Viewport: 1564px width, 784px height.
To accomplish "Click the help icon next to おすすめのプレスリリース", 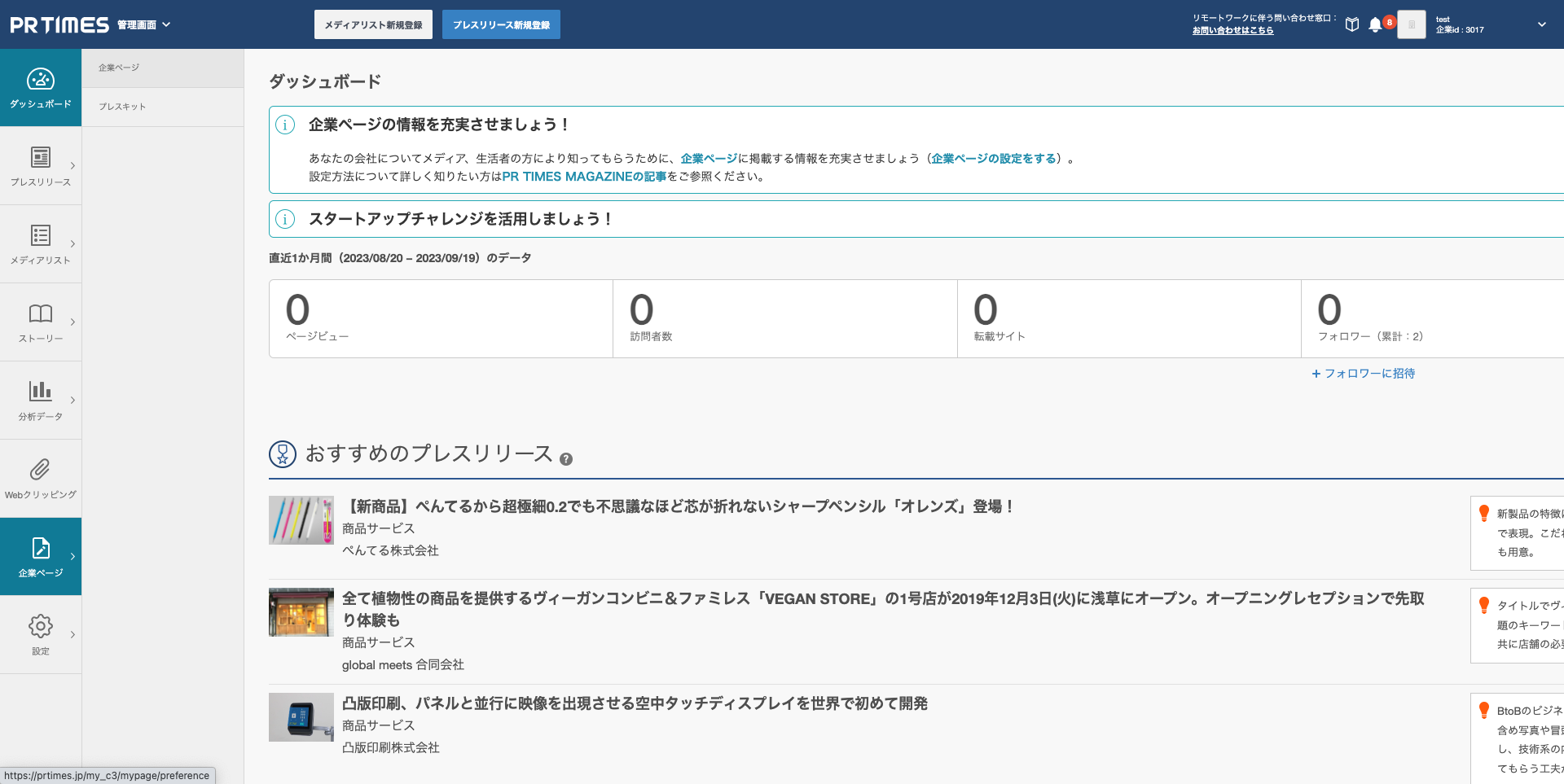I will tap(566, 459).
